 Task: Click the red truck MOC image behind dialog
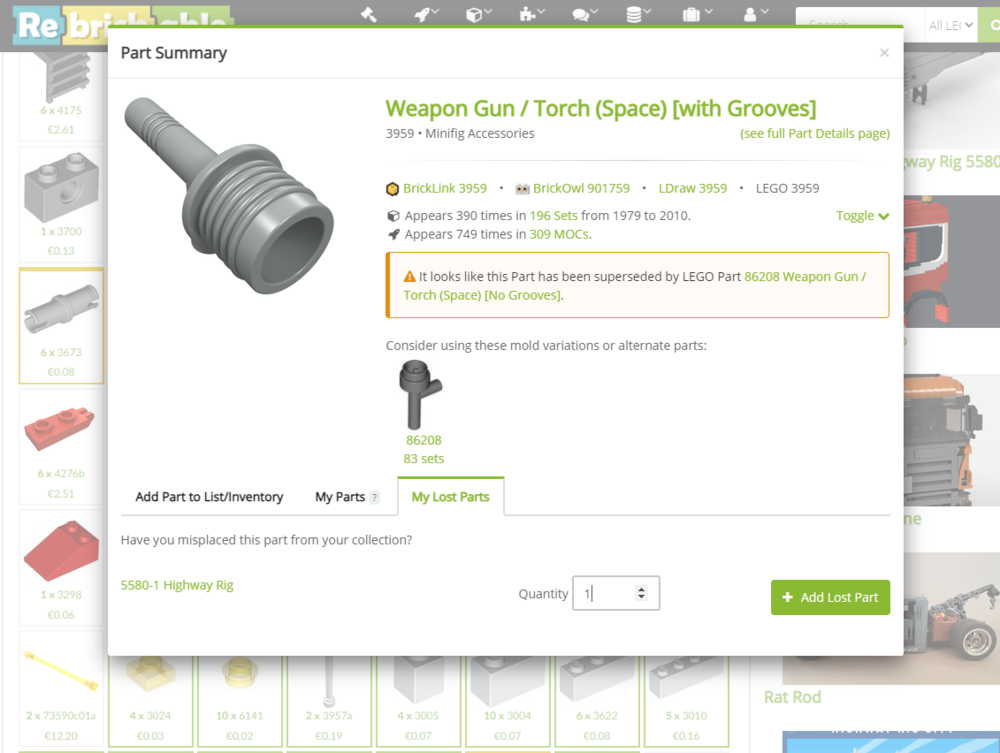[x=952, y=261]
